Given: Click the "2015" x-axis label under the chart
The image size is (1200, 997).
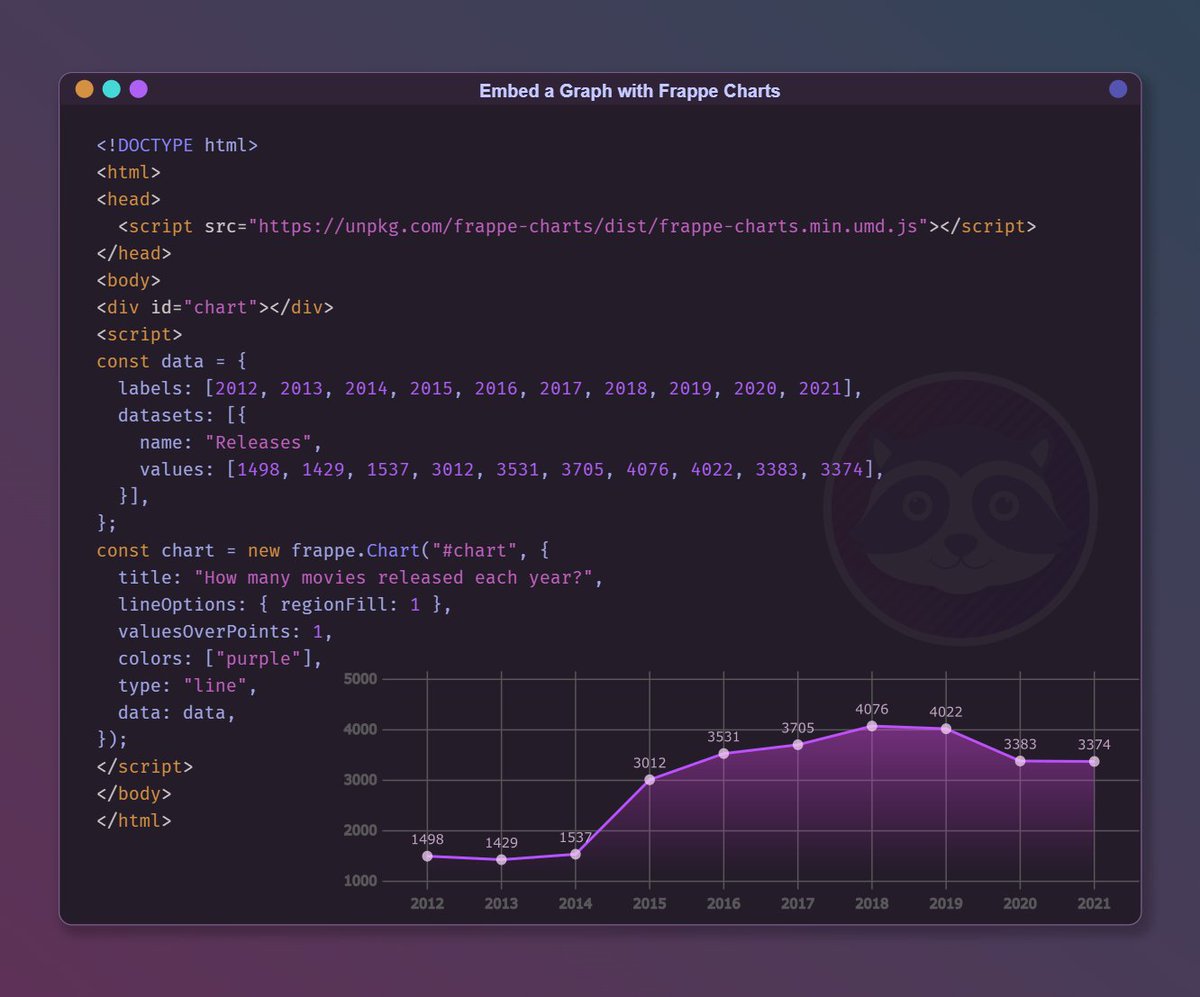Looking at the screenshot, I should click(649, 903).
